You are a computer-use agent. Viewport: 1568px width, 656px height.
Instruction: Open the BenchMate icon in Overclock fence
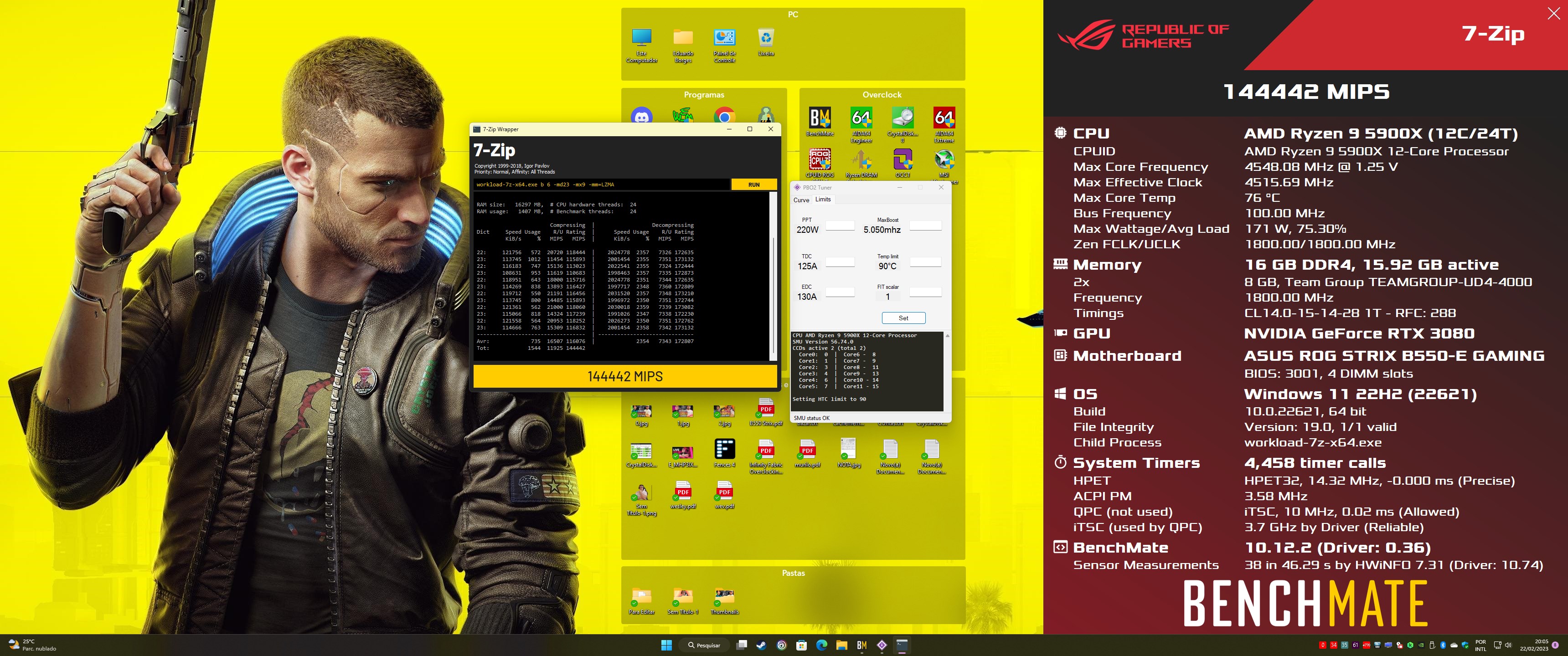pyautogui.click(x=819, y=122)
